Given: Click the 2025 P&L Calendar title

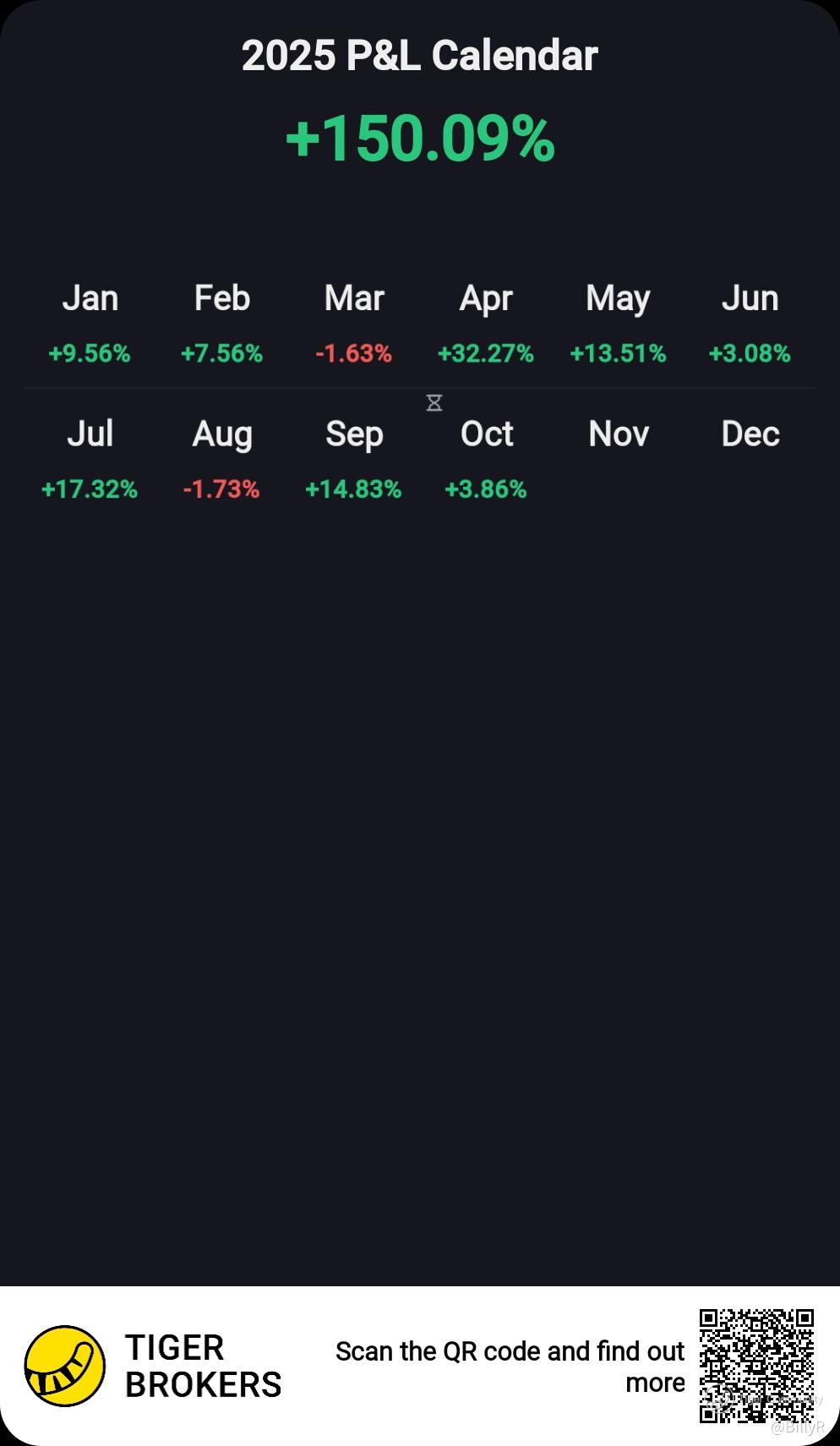Looking at the screenshot, I should pyautogui.click(x=420, y=56).
